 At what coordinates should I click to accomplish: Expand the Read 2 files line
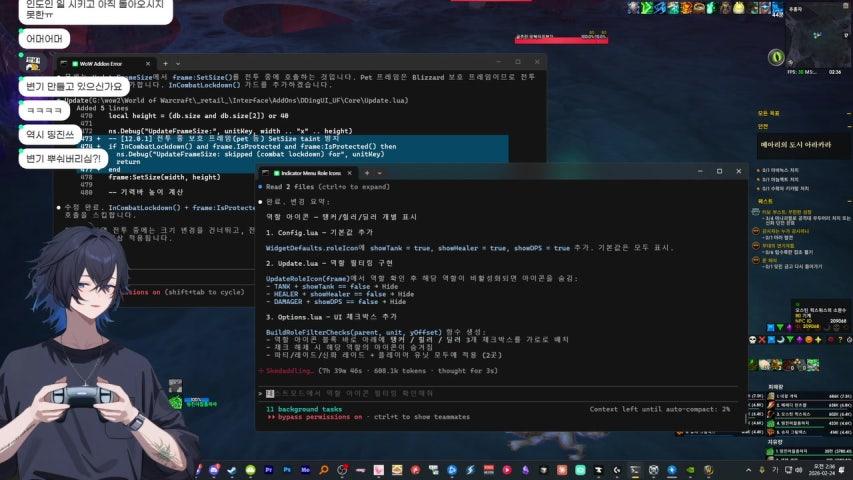pos(327,187)
